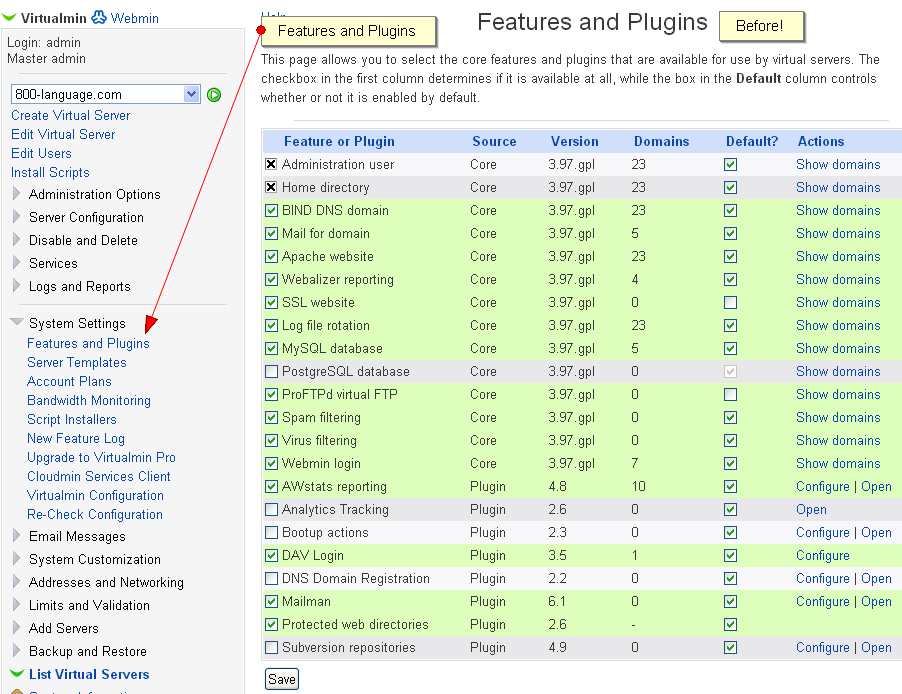
Task: Uncheck Default box for Mailman
Action: pyautogui.click(x=731, y=602)
